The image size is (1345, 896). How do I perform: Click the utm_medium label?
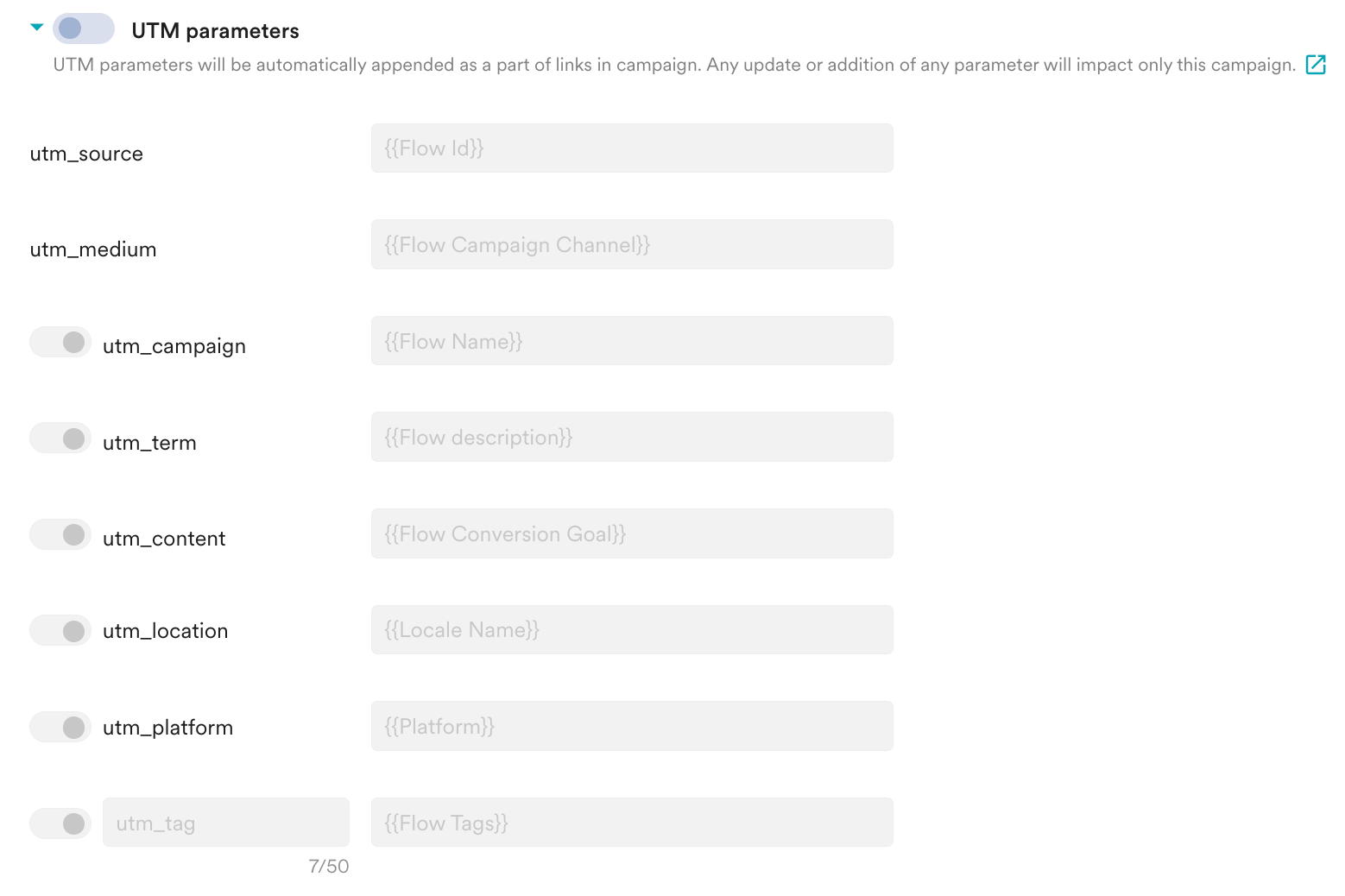pyautogui.click(x=93, y=249)
